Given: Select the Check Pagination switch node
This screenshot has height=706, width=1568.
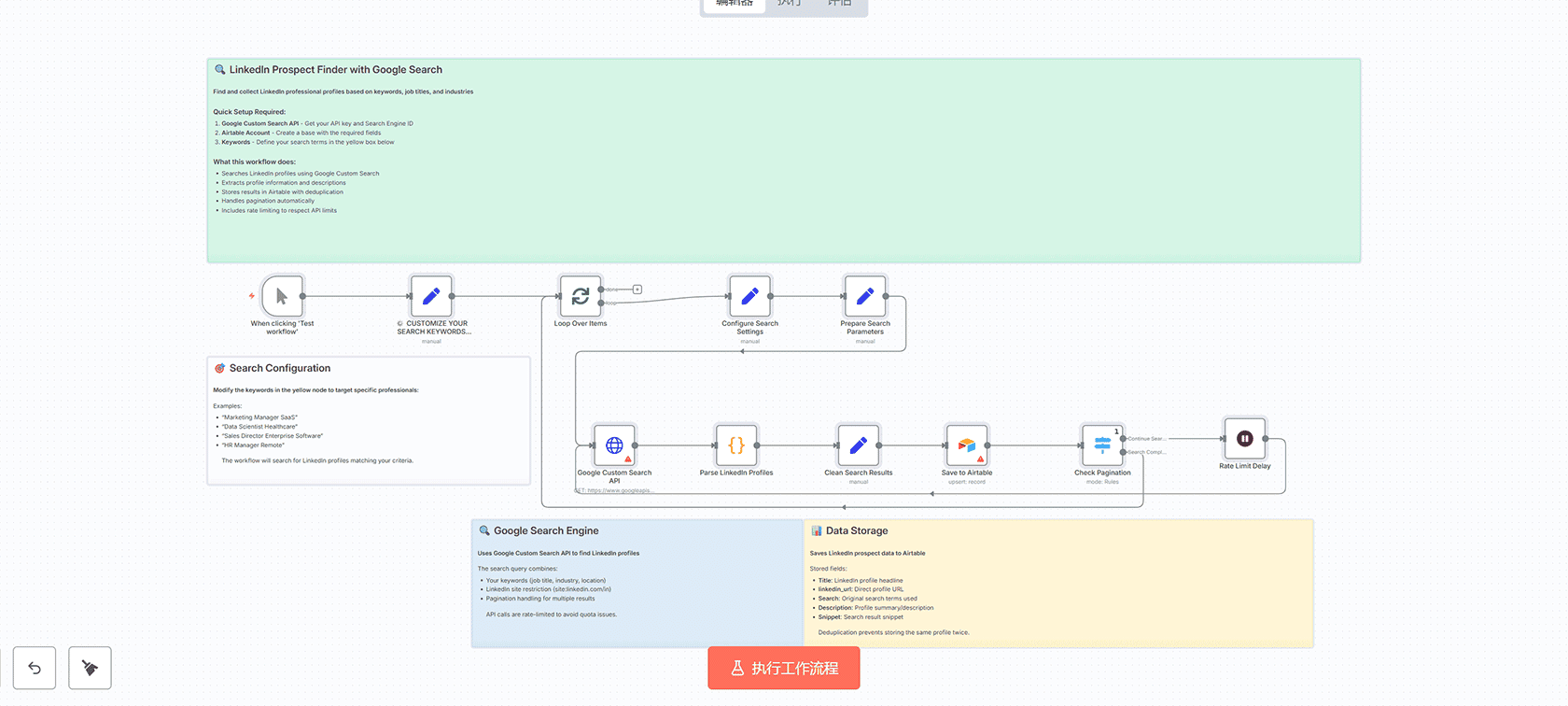Looking at the screenshot, I should (x=1102, y=446).
